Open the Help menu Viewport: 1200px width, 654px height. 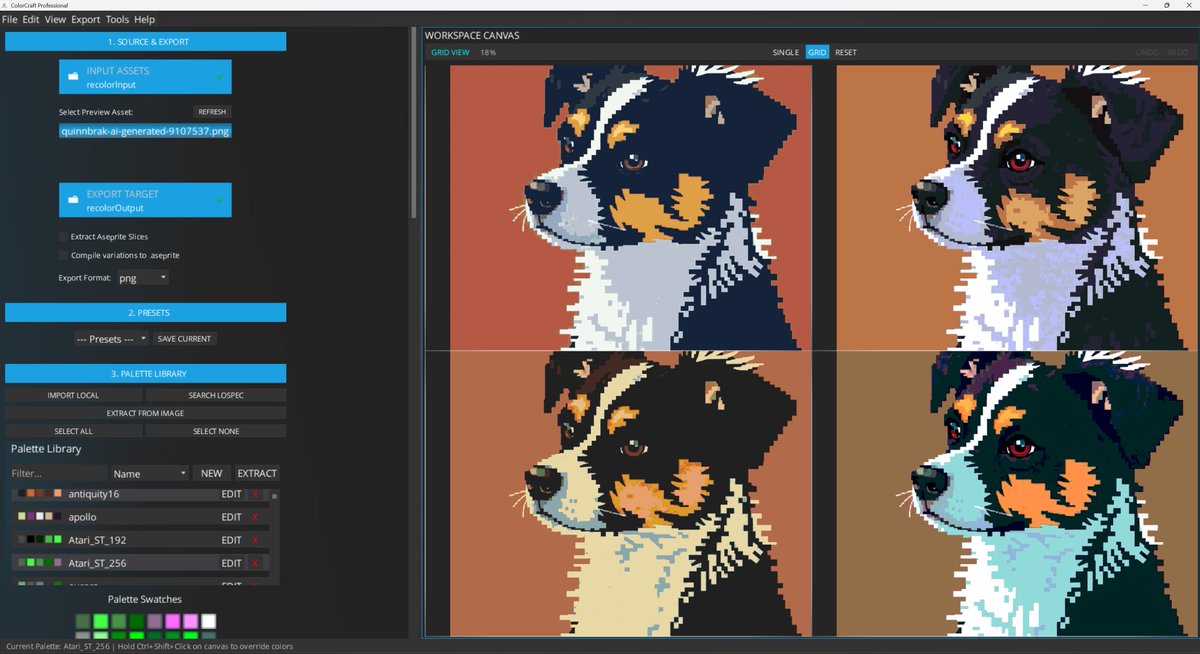coord(145,19)
